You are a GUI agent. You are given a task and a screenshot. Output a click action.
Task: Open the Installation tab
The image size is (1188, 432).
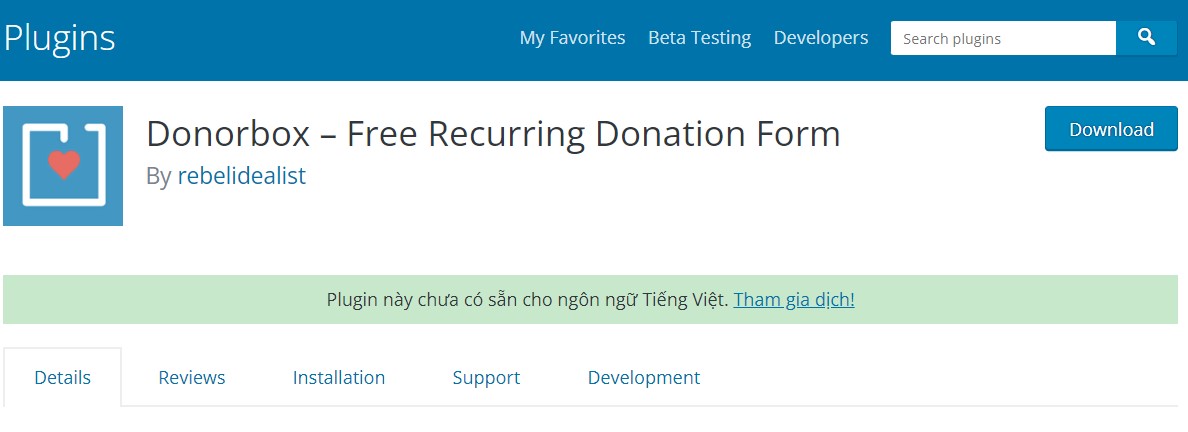(x=339, y=377)
